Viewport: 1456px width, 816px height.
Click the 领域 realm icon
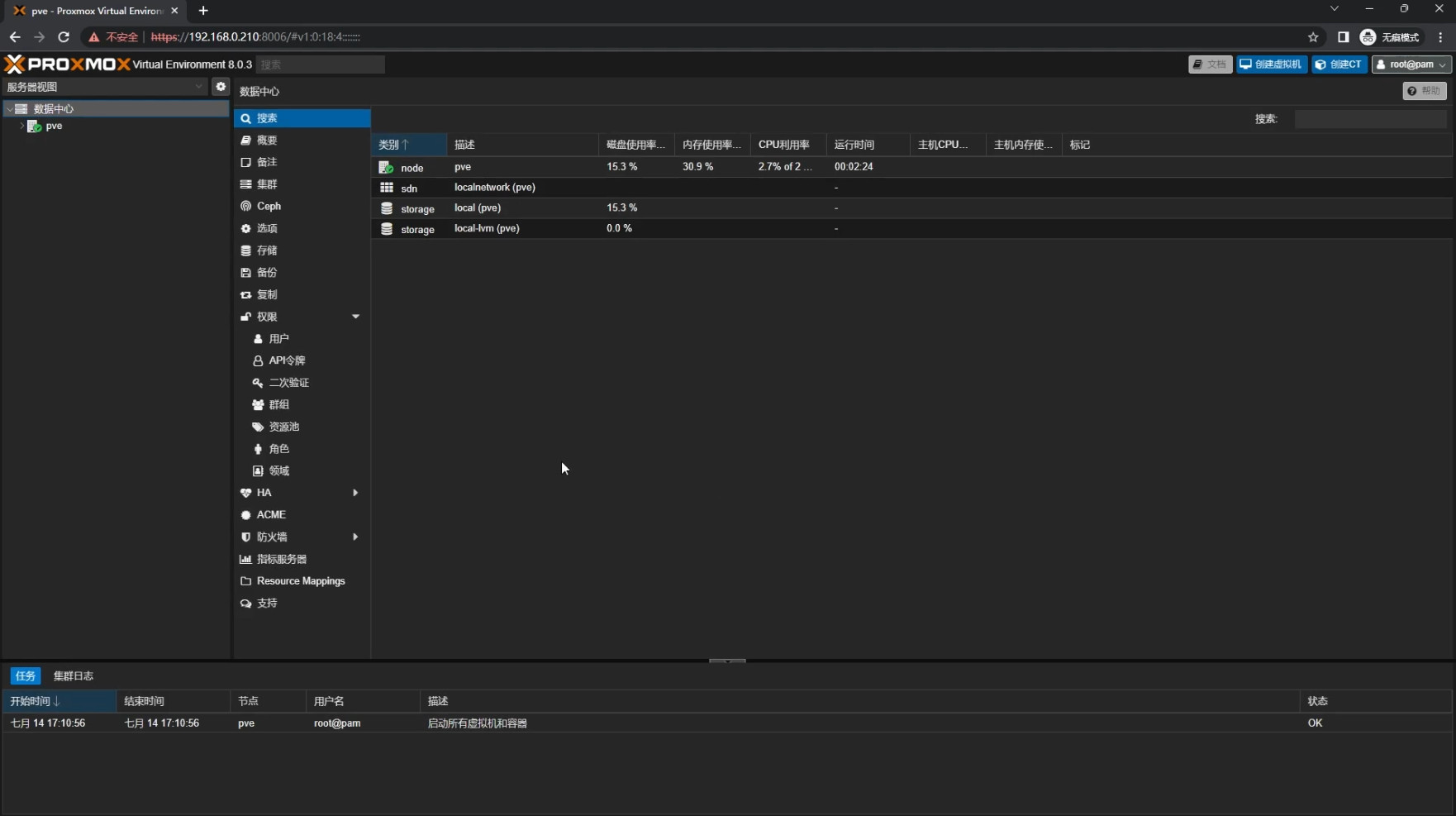click(258, 470)
